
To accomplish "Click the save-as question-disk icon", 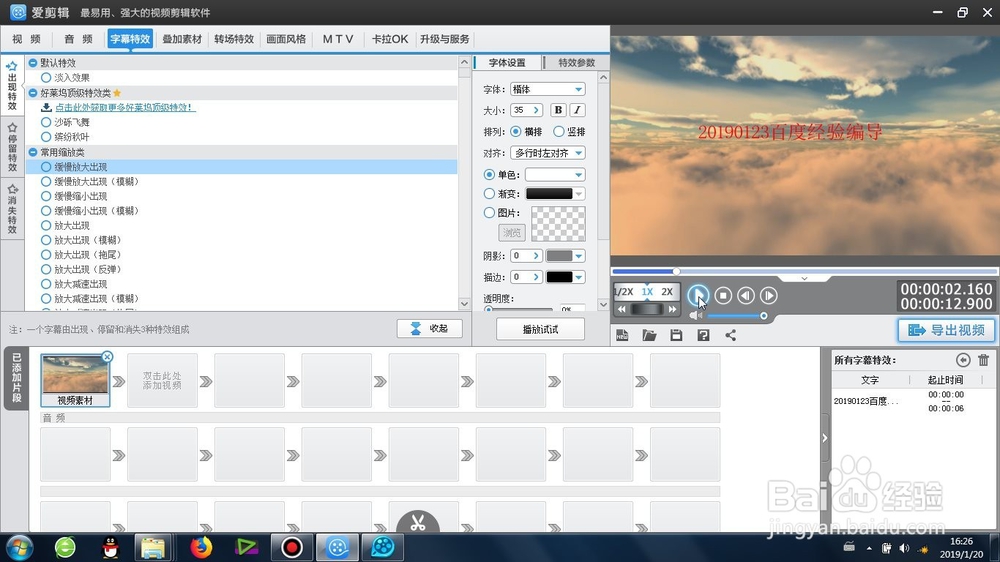I will pos(703,335).
